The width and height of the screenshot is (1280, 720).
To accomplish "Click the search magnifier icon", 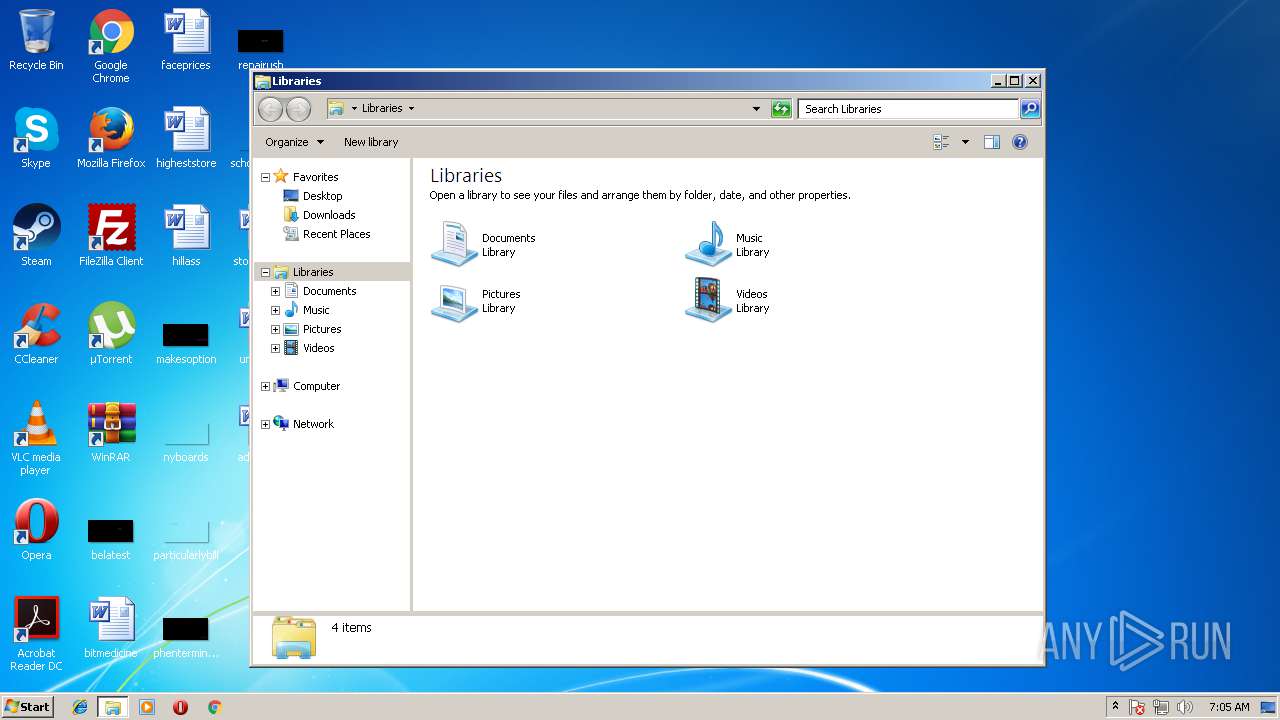I will [x=1029, y=109].
